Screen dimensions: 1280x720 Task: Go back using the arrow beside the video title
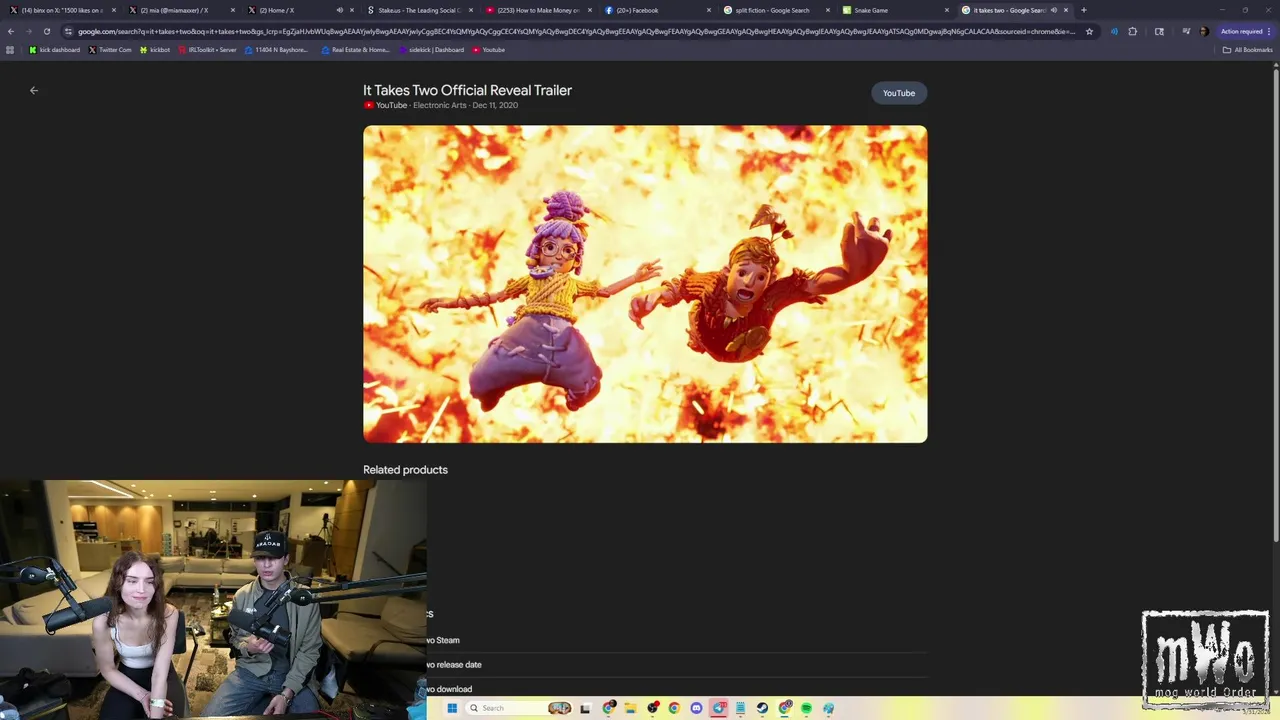click(x=34, y=90)
